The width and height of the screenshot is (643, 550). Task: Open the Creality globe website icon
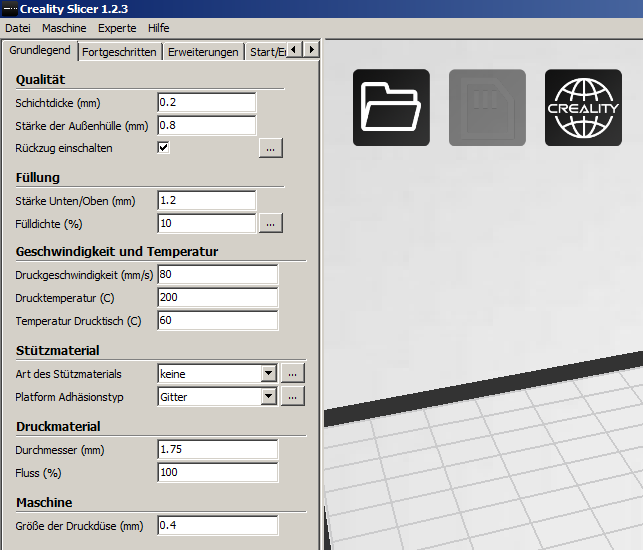click(583, 107)
